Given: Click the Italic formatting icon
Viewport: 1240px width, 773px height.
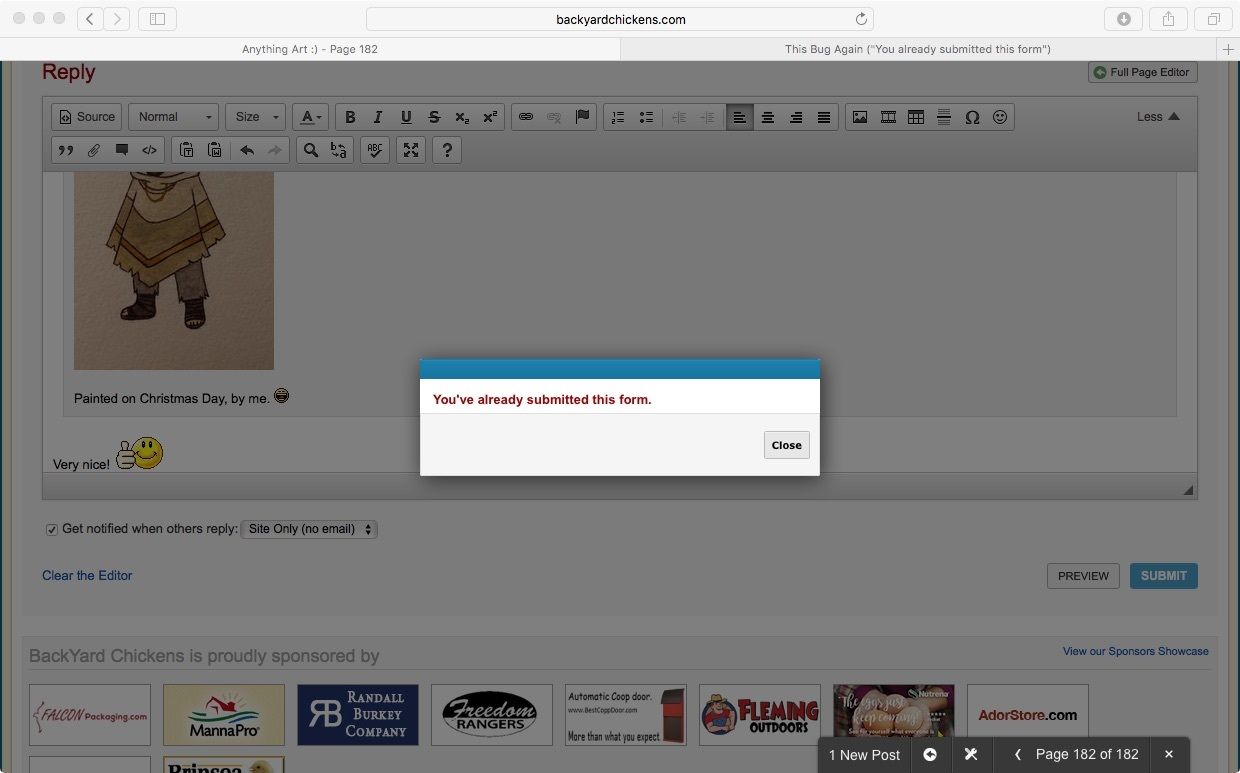Looking at the screenshot, I should 378,117.
